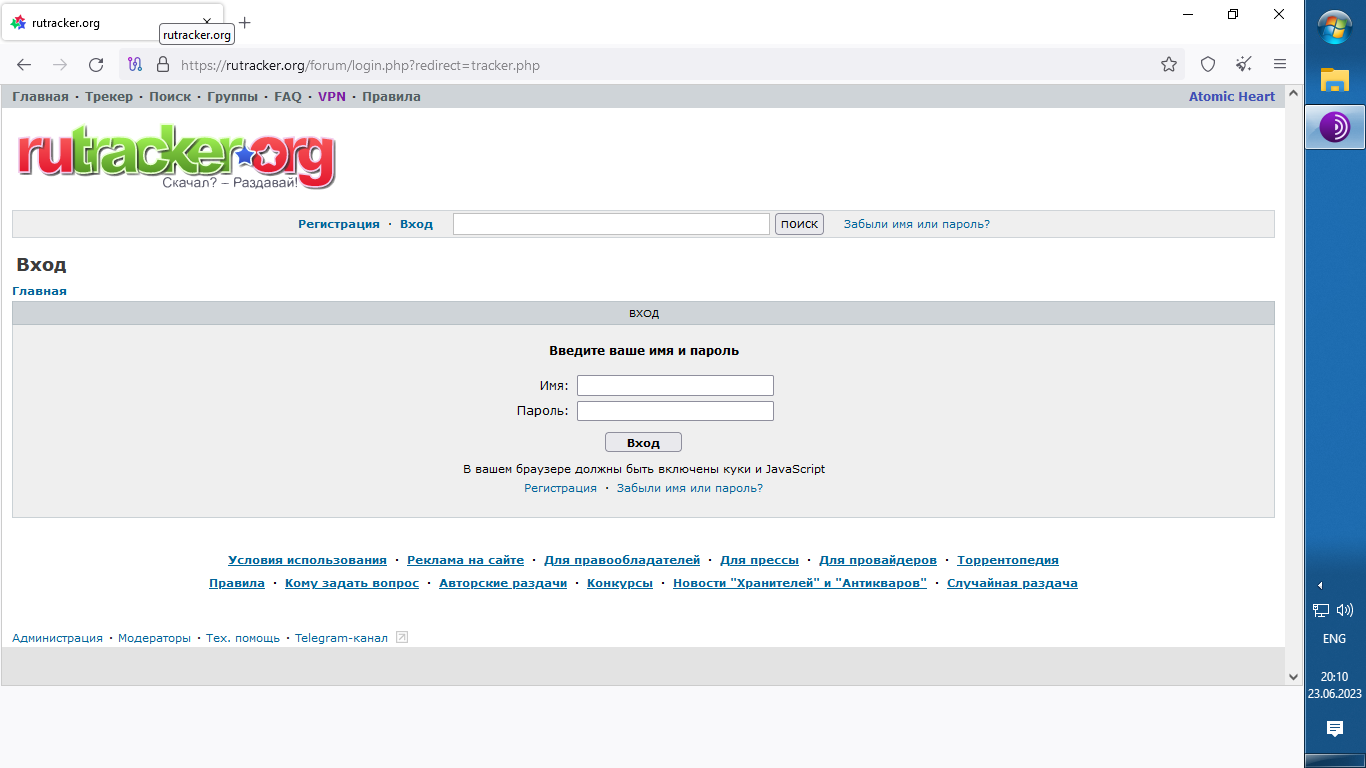Open a new tab with plus icon
Viewport: 1366px width, 768px height.
245,22
